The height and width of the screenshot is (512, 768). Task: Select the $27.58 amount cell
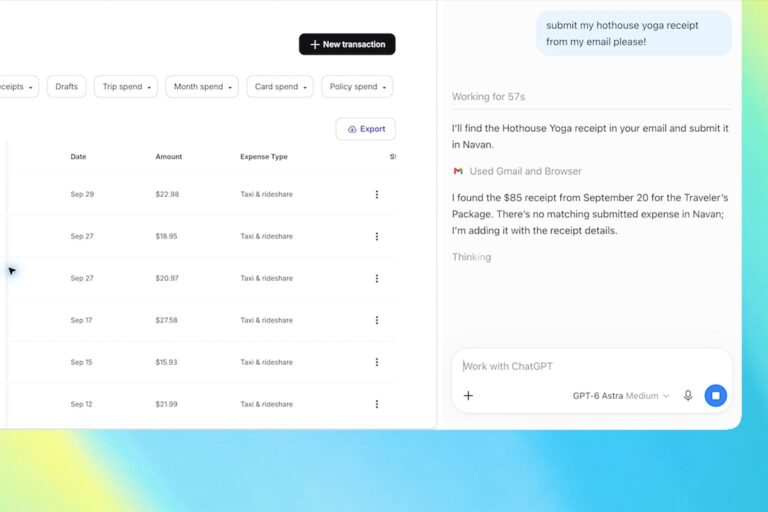pyautogui.click(x=167, y=320)
